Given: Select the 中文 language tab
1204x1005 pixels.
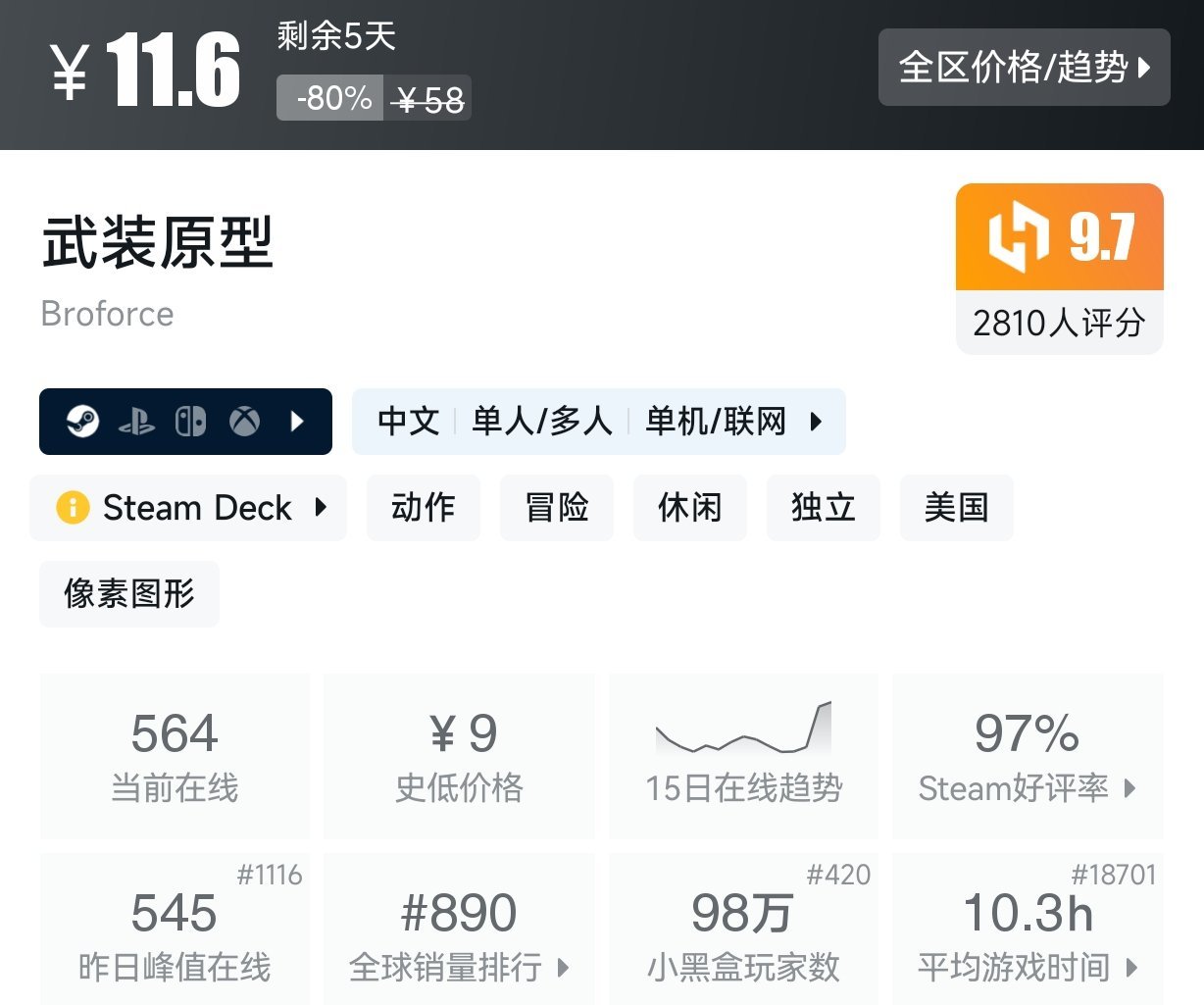Looking at the screenshot, I should 409,422.
